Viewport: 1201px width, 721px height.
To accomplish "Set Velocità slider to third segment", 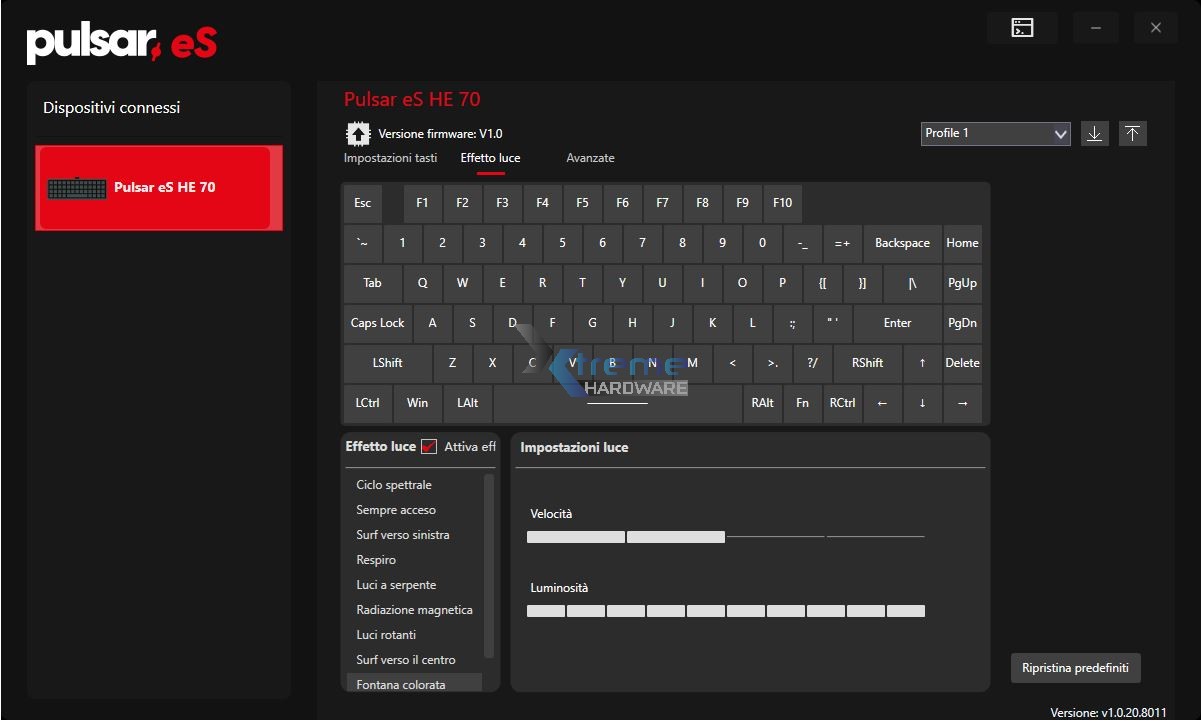I will pos(775,537).
